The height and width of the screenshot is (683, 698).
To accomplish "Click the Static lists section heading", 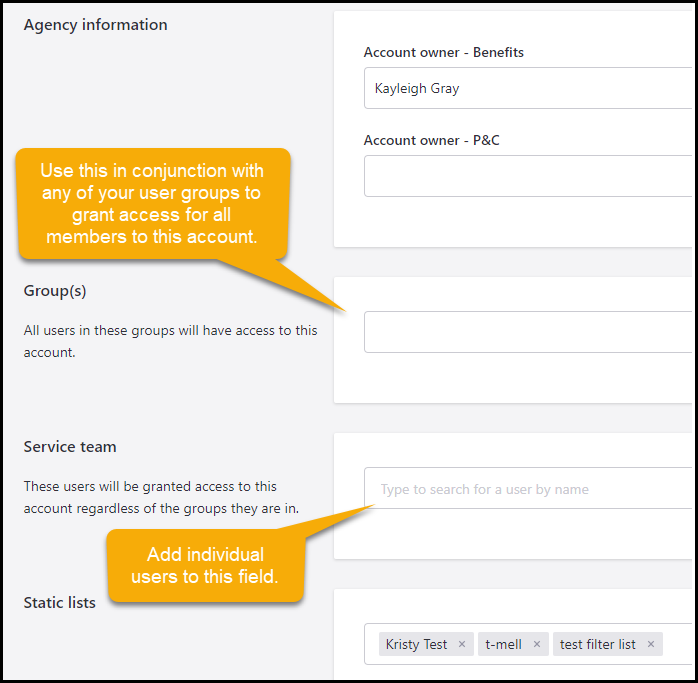I will [x=60, y=602].
